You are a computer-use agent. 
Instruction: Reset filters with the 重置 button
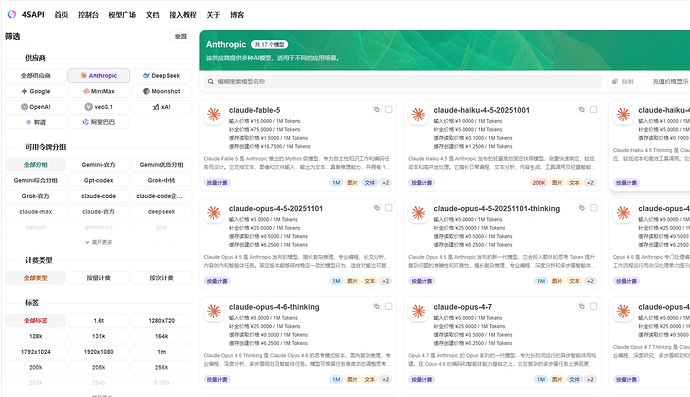tap(181, 37)
